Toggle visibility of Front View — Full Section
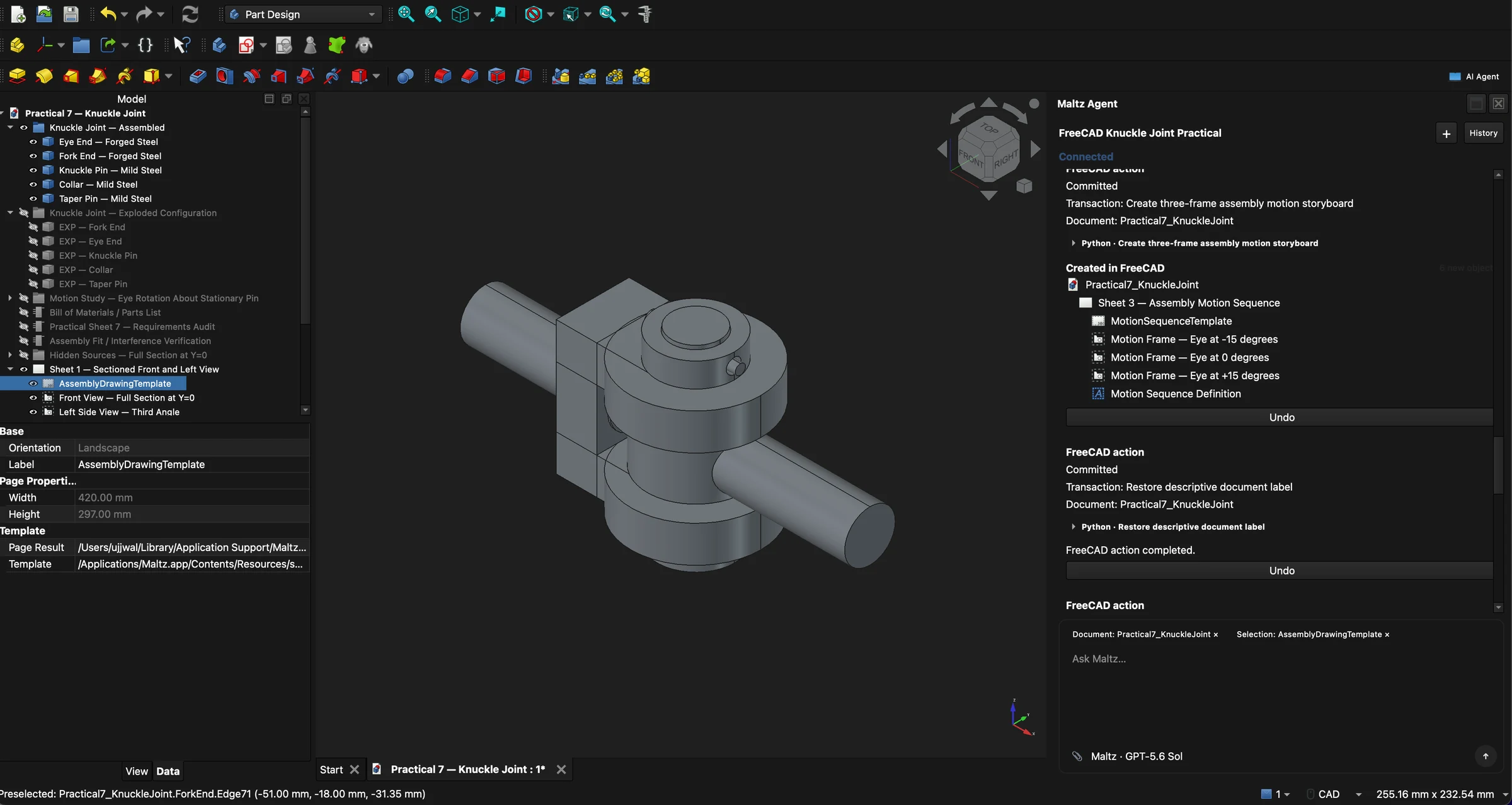 [x=33, y=397]
